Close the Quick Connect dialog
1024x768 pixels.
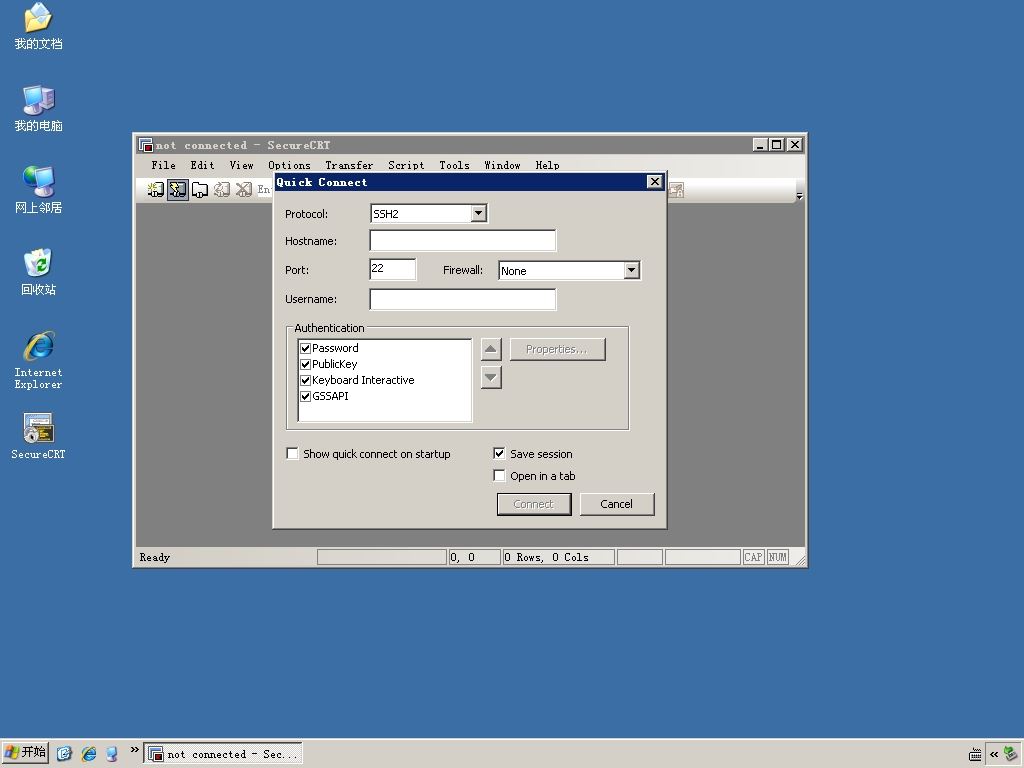point(654,182)
